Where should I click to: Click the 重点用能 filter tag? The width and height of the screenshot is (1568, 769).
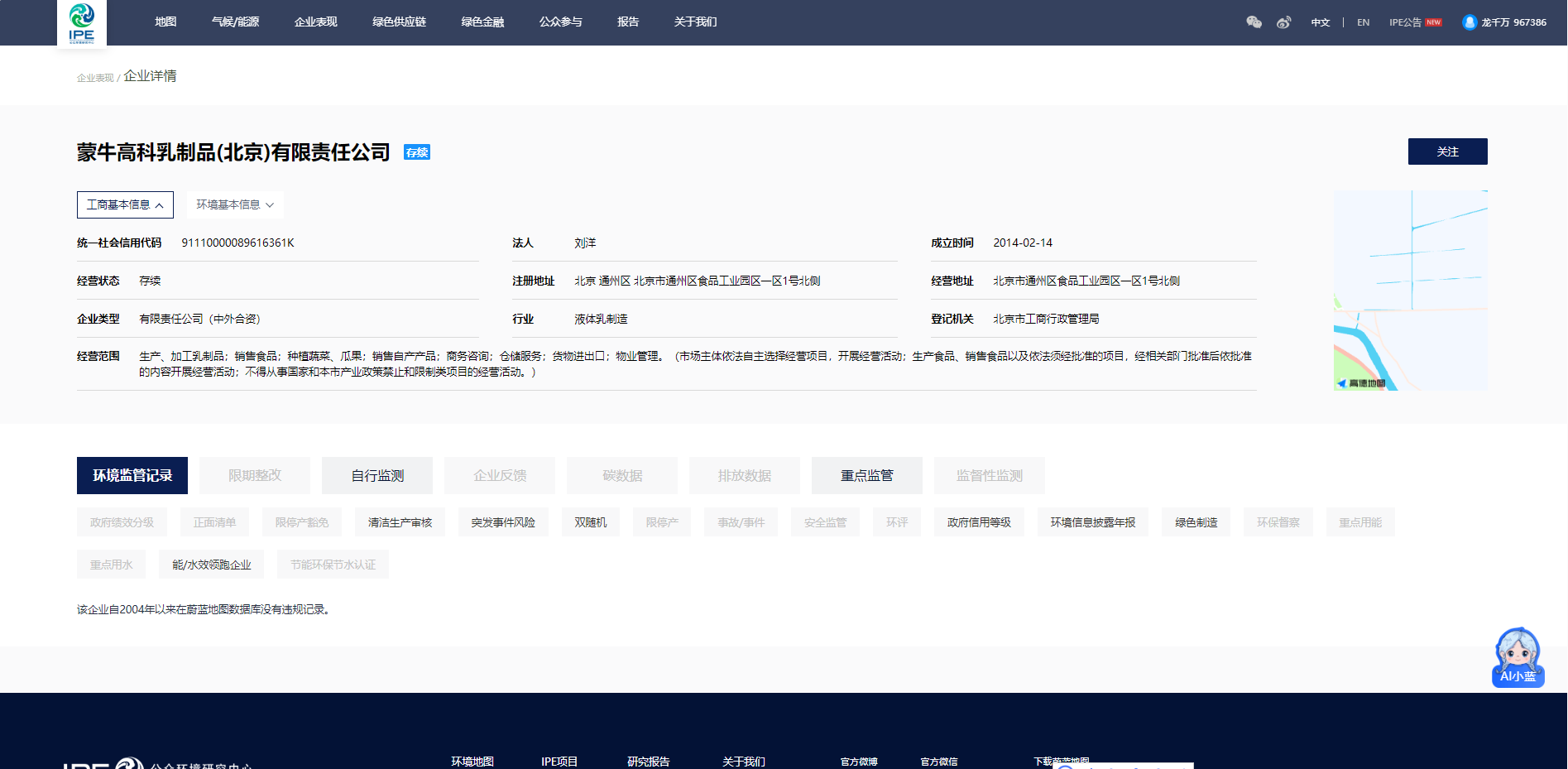pyautogui.click(x=1360, y=522)
